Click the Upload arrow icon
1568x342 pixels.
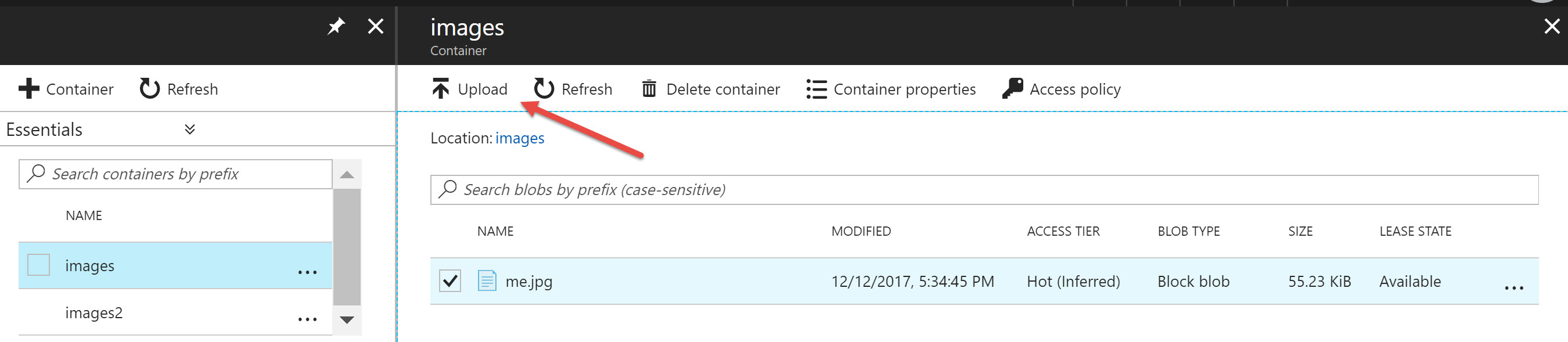point(440,89)
